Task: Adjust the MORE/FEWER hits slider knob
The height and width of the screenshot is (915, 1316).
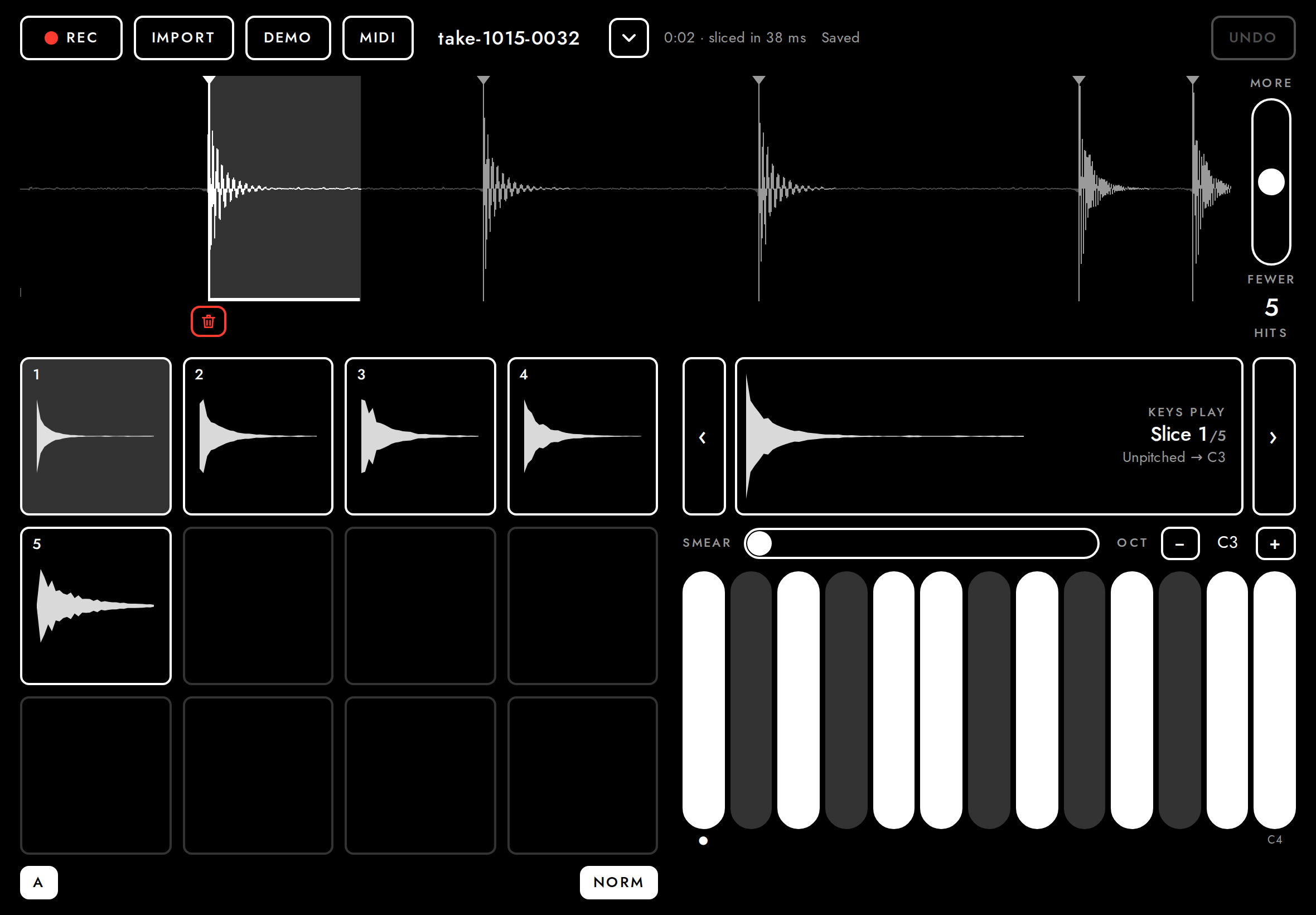Action: 1271,182
